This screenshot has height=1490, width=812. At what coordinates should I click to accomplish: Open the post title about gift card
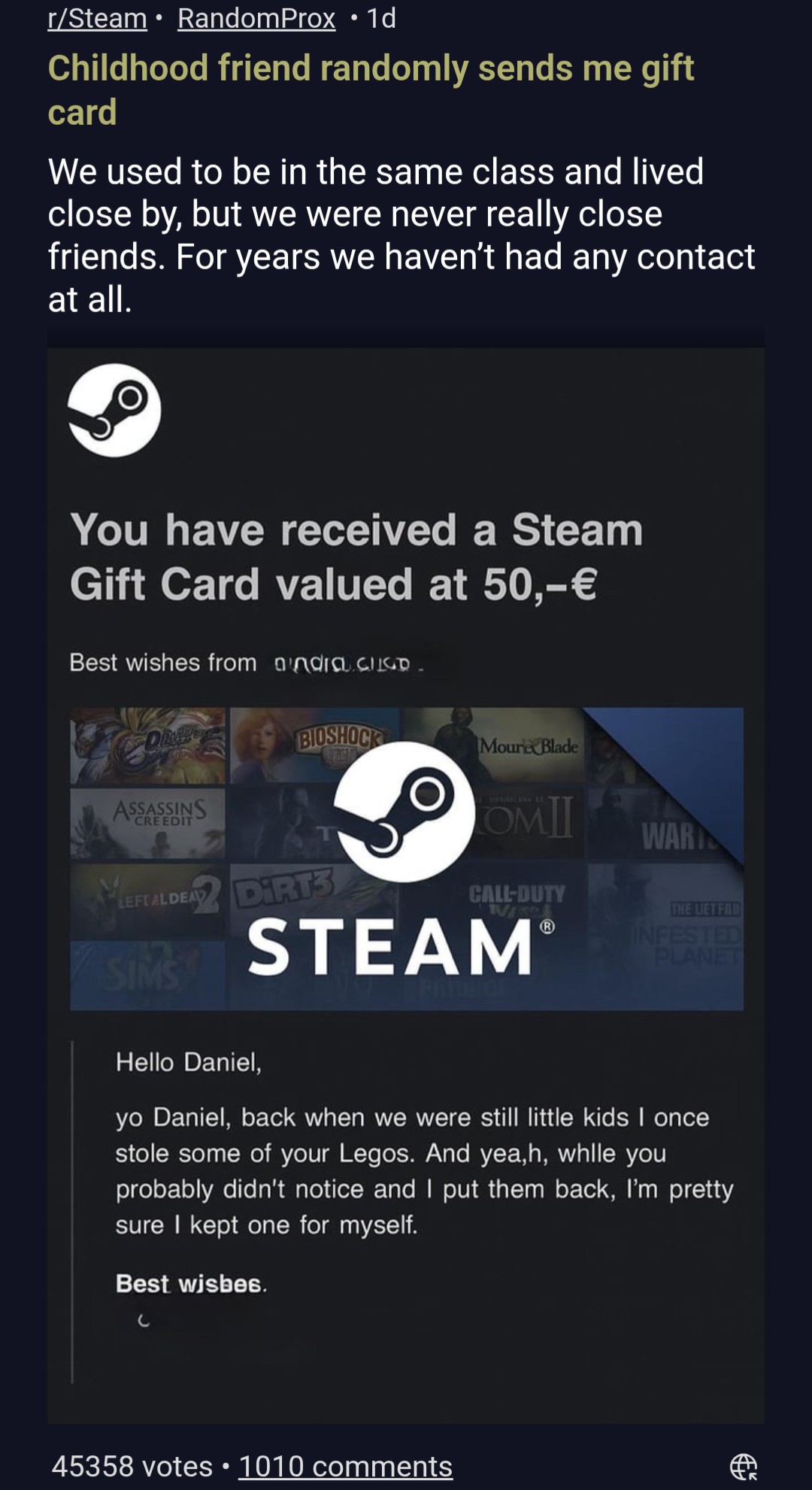[x=371, y=90]
